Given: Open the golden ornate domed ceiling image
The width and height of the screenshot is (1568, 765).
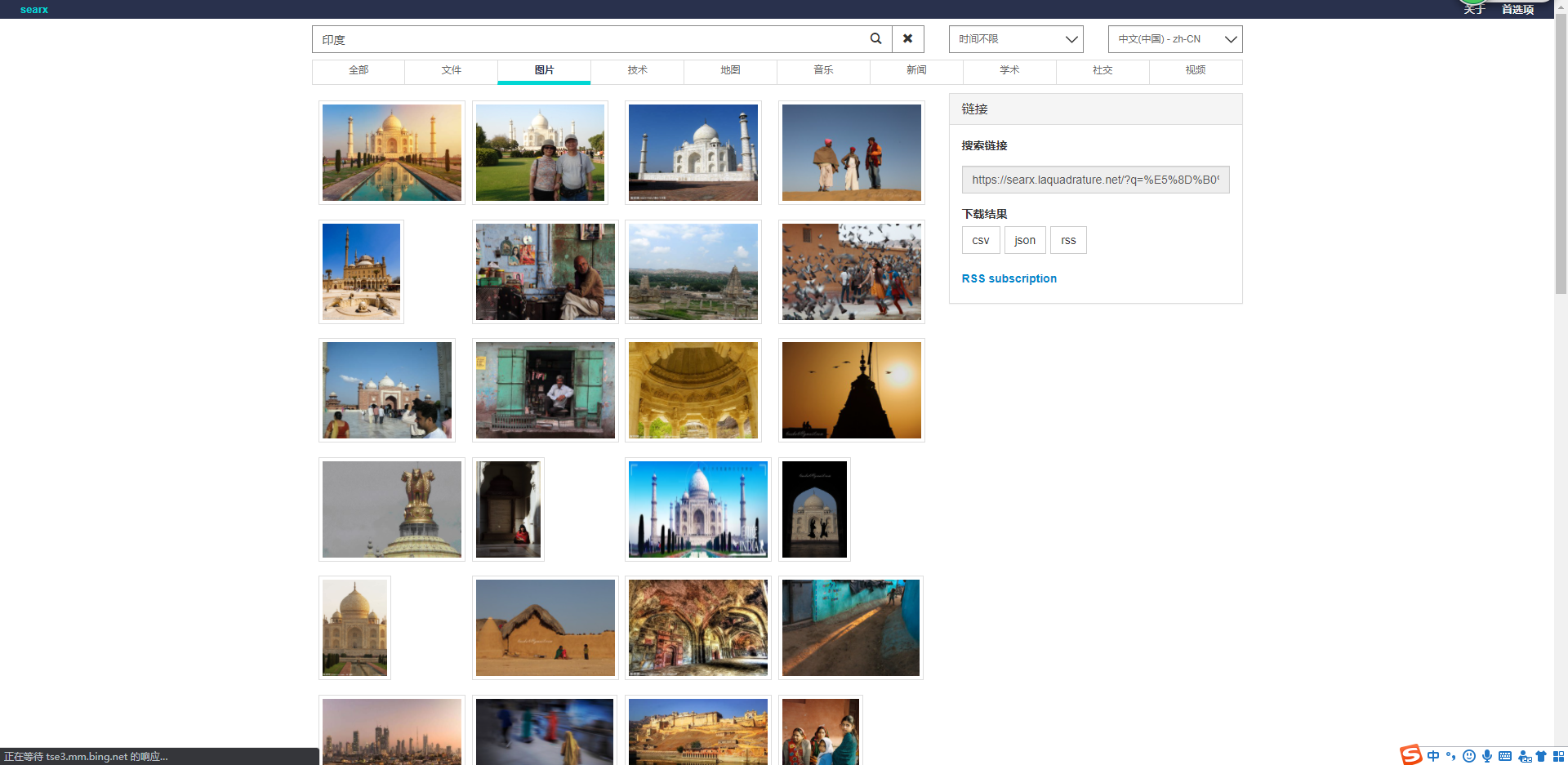Looking at the screenshot, I should coord(693,390).
